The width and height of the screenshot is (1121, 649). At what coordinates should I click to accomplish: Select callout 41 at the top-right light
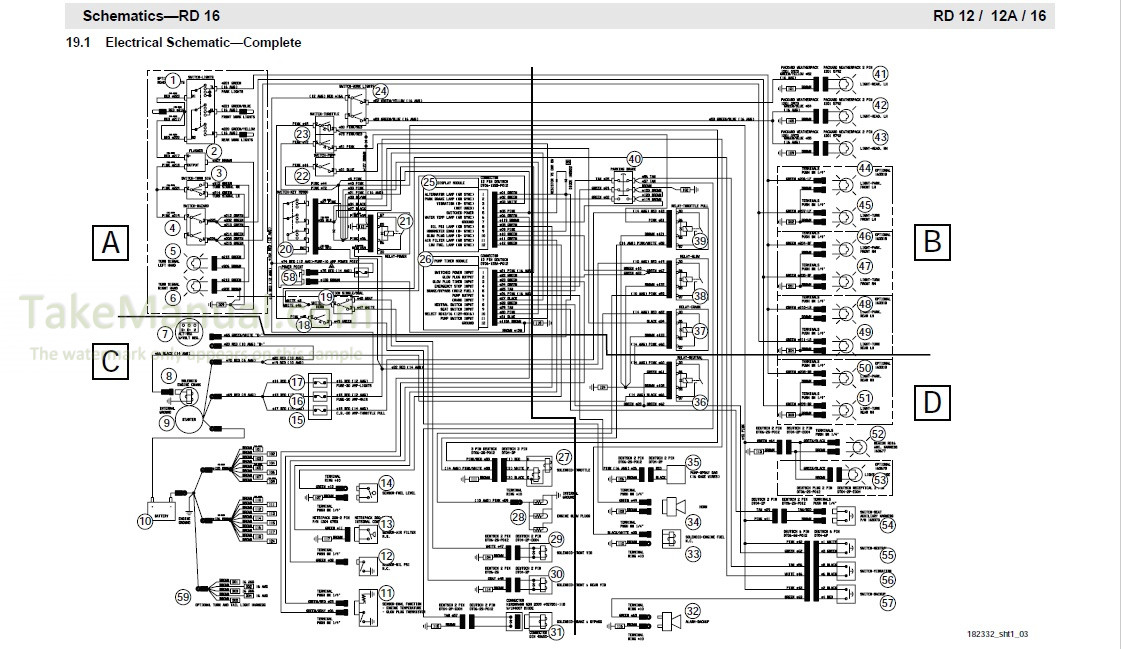[879, 74]
